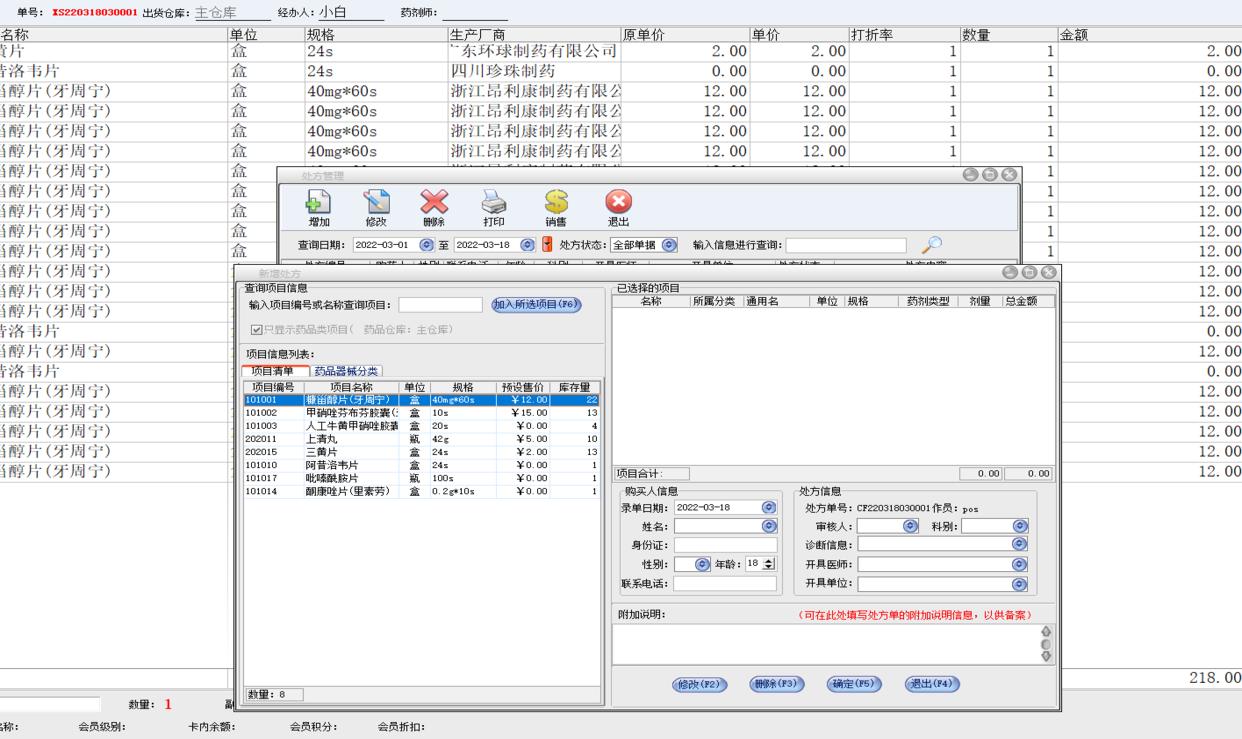Open the 处方状态 全部单据 dropdown
The width and height of the screenshot is (1242, 739).
[669, 245]
